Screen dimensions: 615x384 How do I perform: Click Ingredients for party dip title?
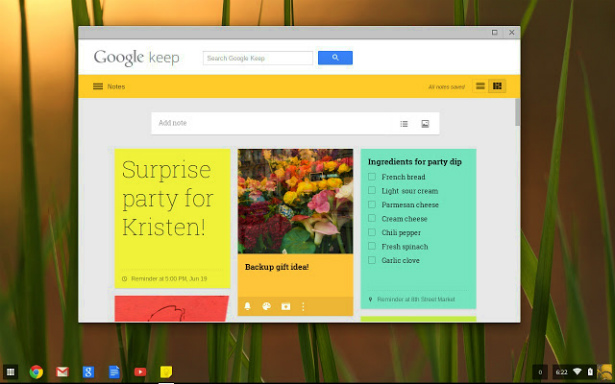(415, 162)
